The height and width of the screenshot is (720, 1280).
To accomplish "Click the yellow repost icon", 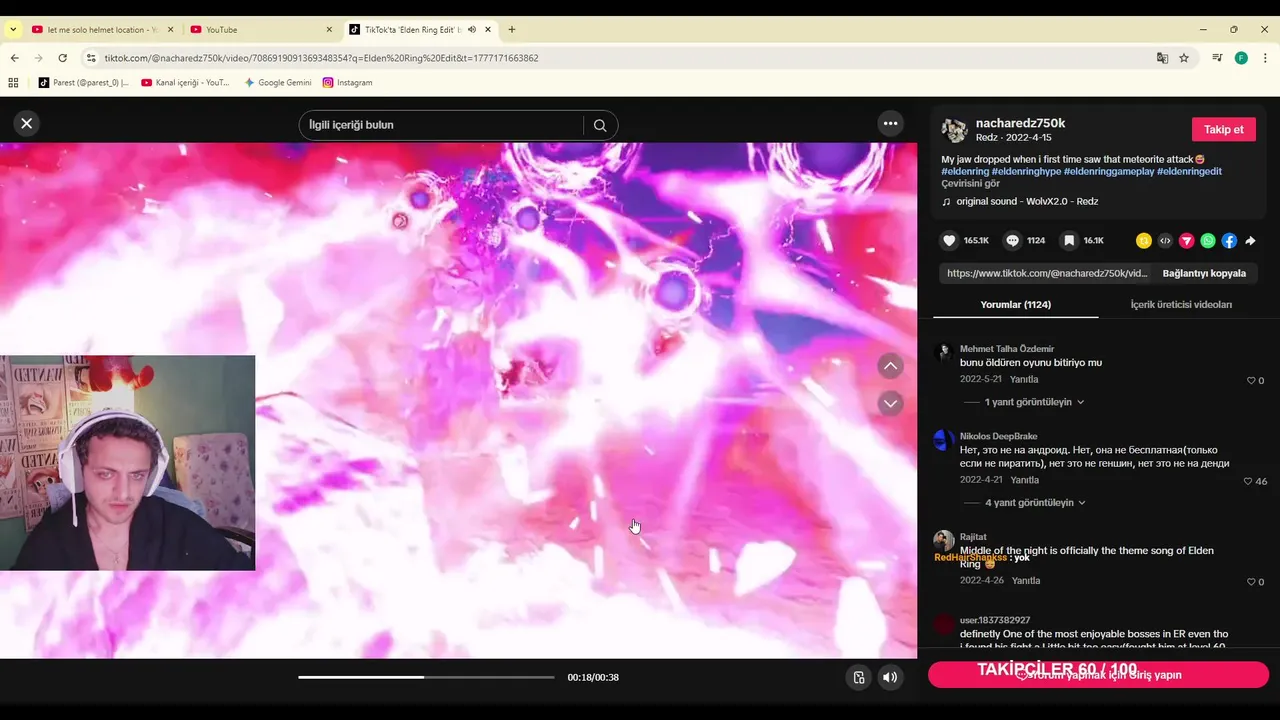I will 1144,241.
